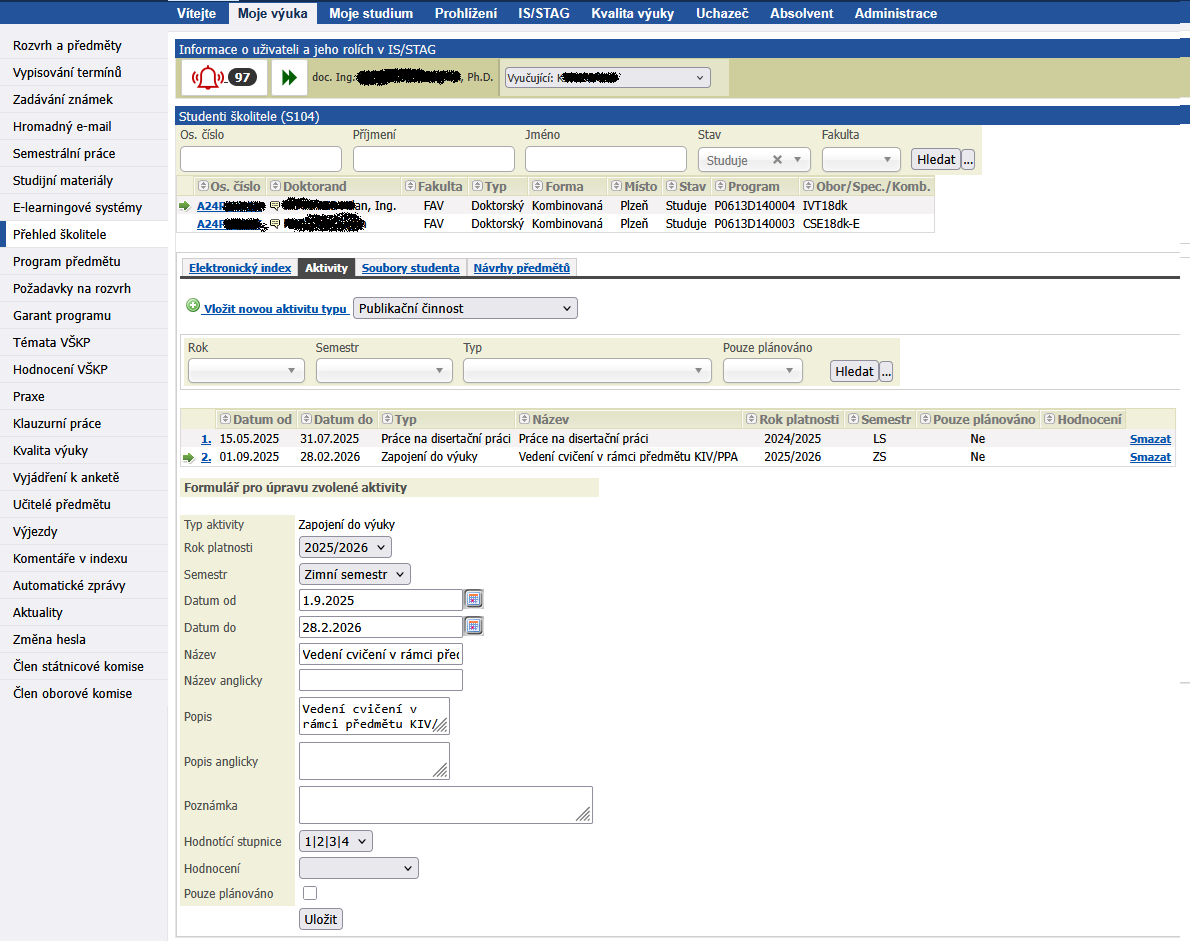Open the Hodnocení dropdown in the form
The height and width of the screenshot is (941, 1190).
[x=358, y=868]
